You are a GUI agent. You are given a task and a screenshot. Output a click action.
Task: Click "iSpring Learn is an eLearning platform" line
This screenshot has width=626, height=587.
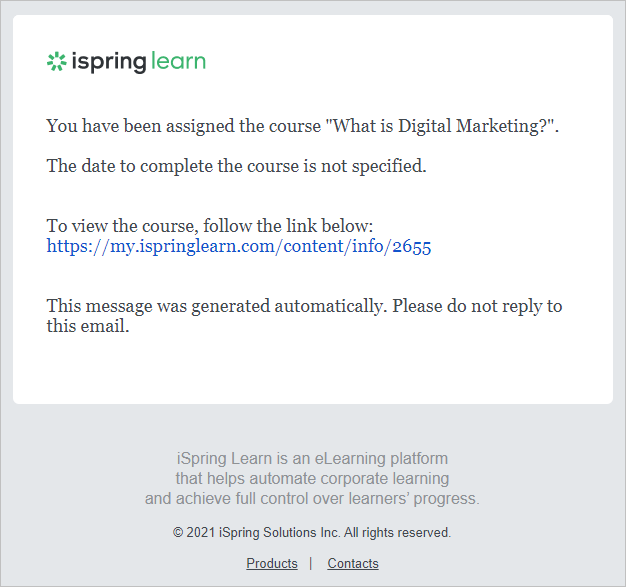coord(312,459)
